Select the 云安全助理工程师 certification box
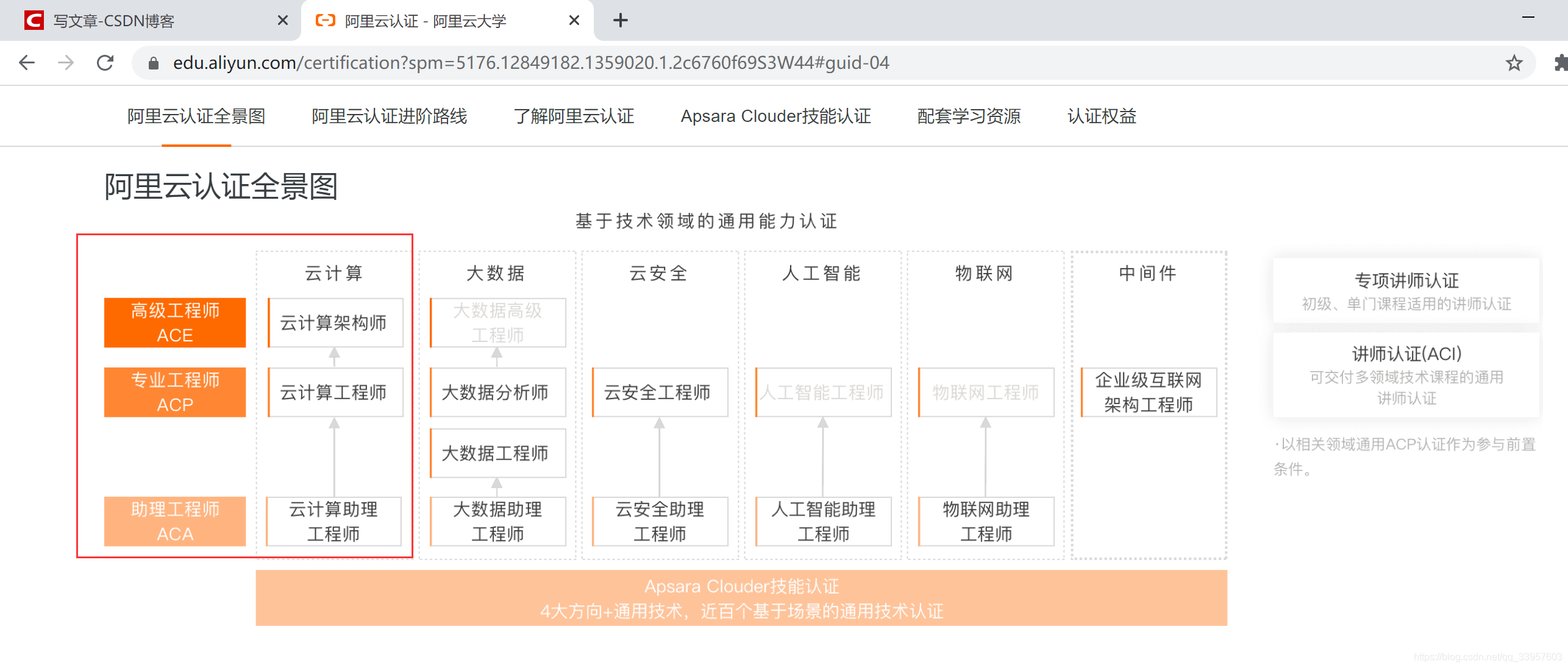The height and width of the screenshot is (668, 1568). pyautogui.click(x=660, y=521)
